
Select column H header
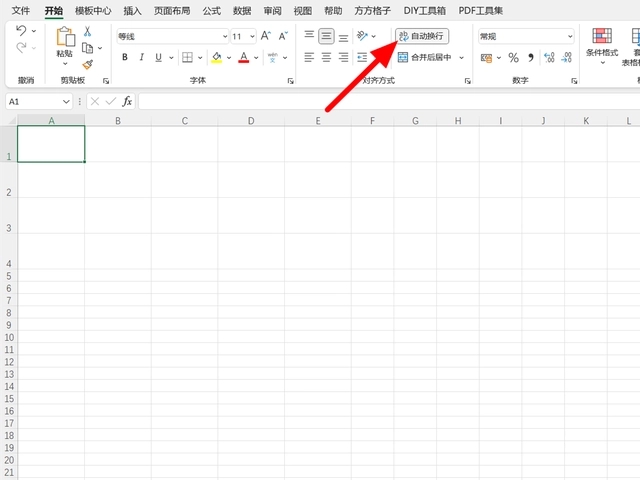click(458, 121)
